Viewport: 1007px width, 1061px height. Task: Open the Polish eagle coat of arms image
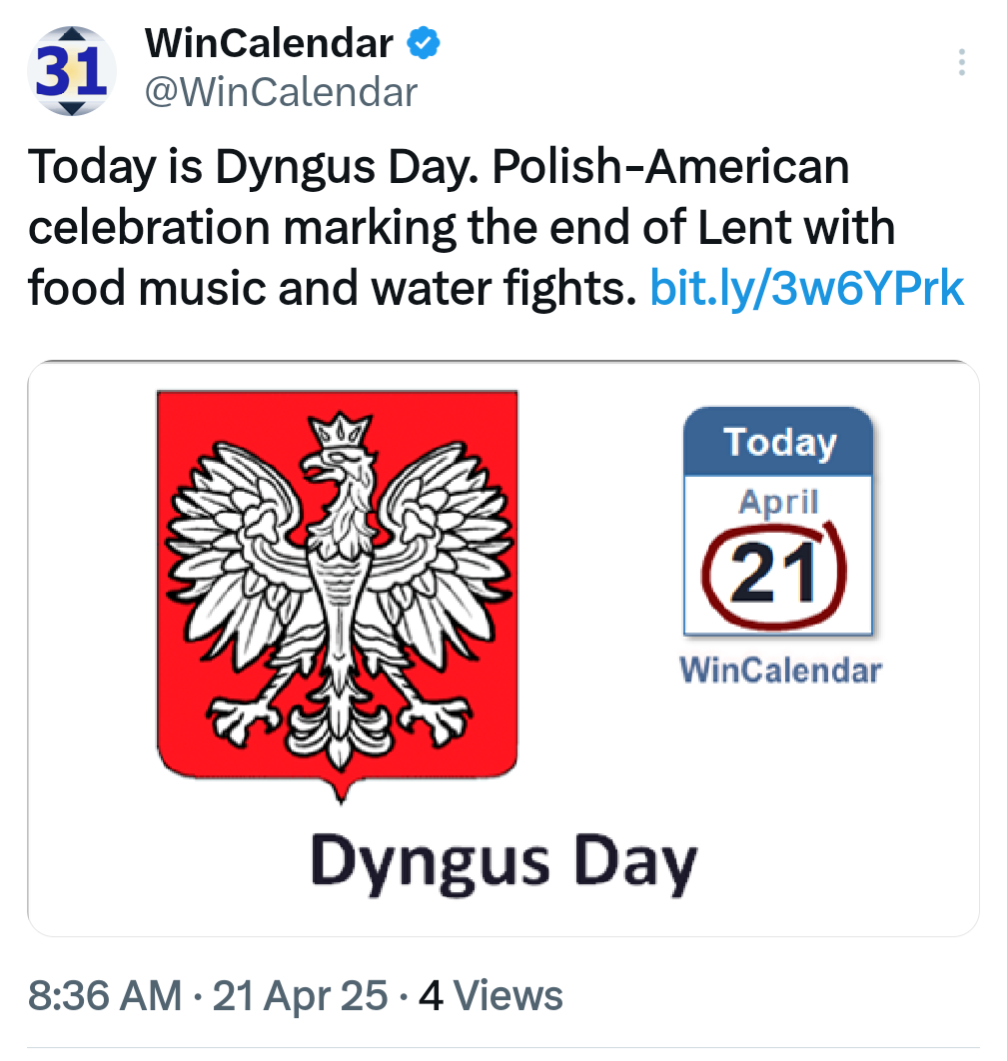[338, 597]
